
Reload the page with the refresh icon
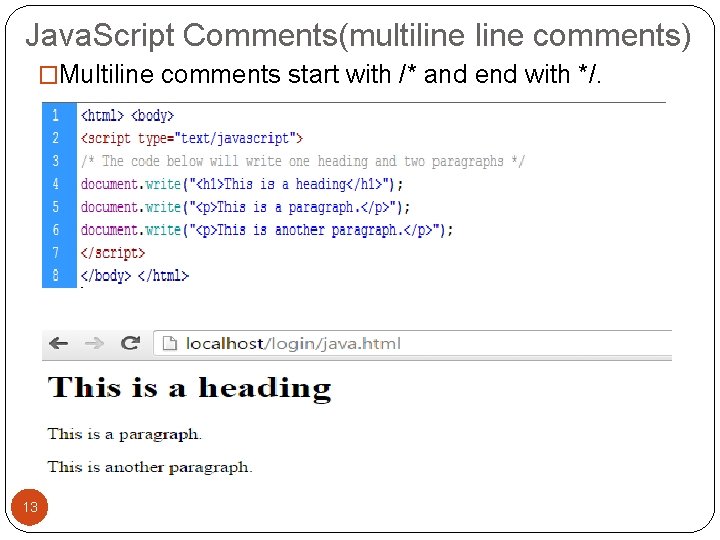coord(130,343)
